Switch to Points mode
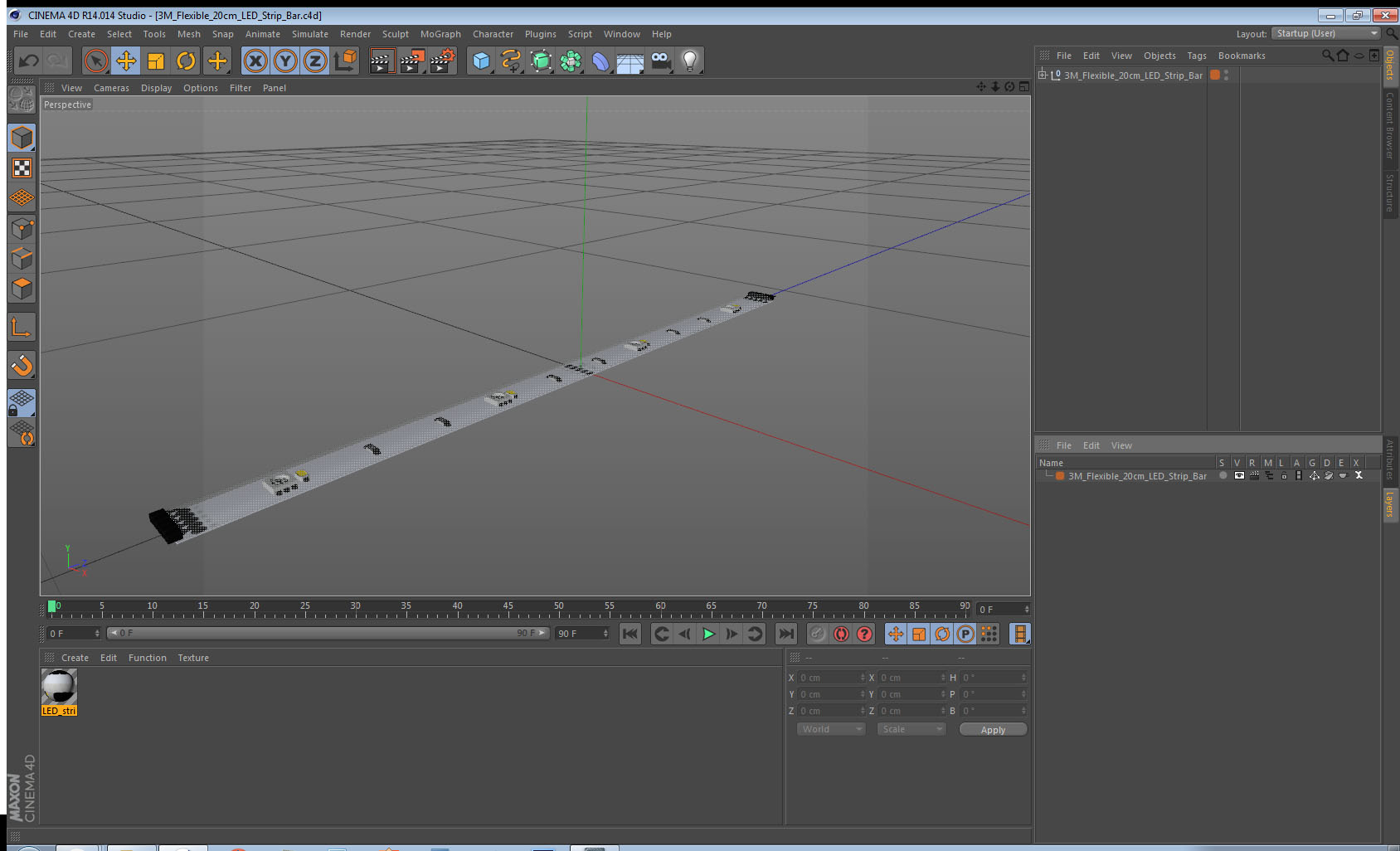1400x851 pixels. [x=22, y=228]
